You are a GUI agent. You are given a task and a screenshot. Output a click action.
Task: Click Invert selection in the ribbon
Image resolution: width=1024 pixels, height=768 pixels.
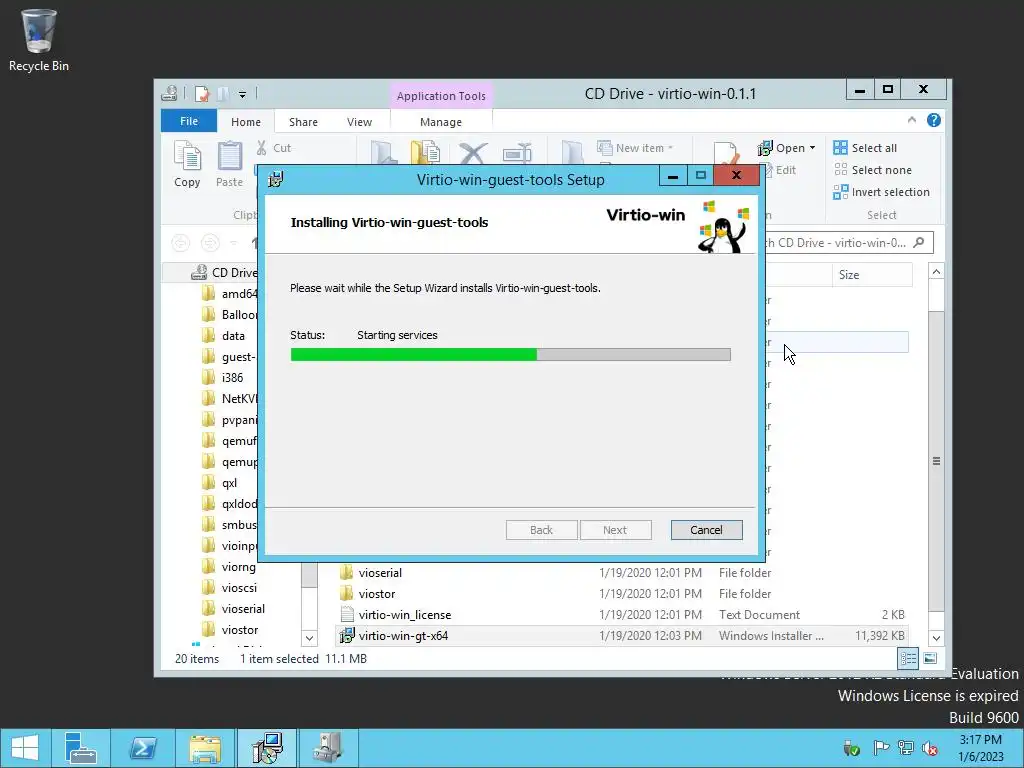point(882,192)
